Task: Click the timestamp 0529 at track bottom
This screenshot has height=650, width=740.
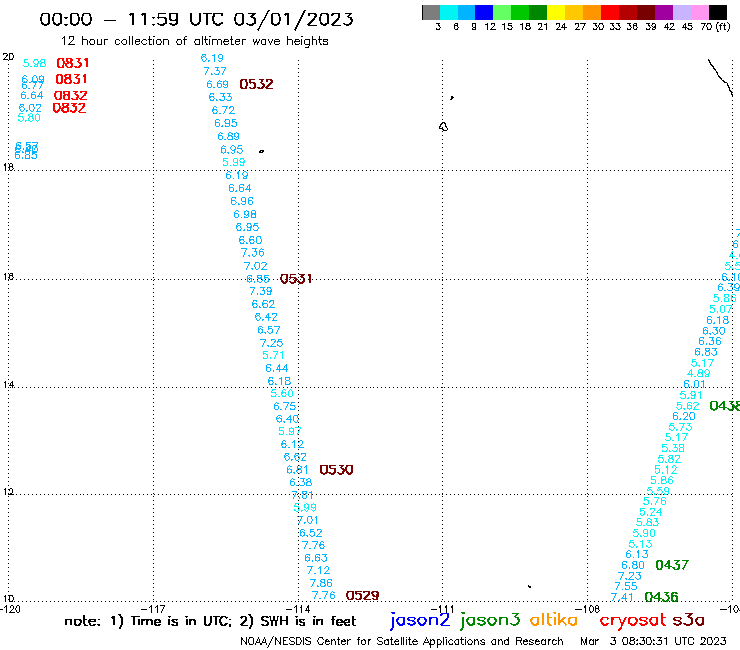Action: click(362, 596)
